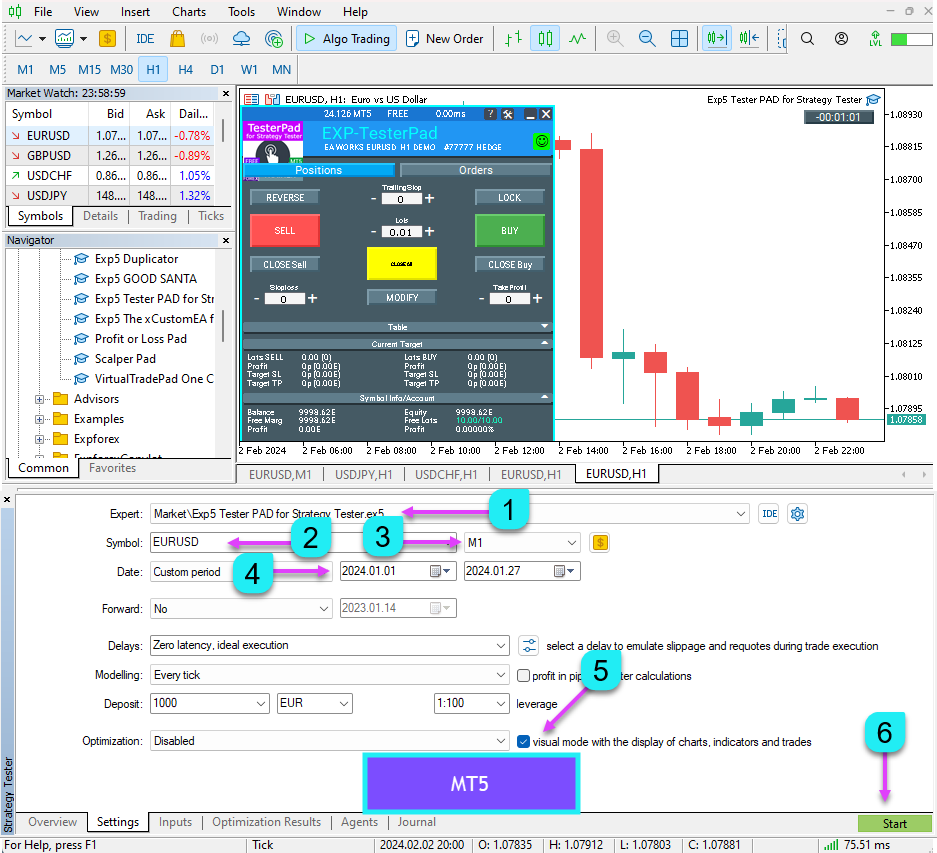Viewport: 937px width, 853px height.
Task: Click the SELL button on TesterPad
Action: pyautogui.click(x=284, y=229)
